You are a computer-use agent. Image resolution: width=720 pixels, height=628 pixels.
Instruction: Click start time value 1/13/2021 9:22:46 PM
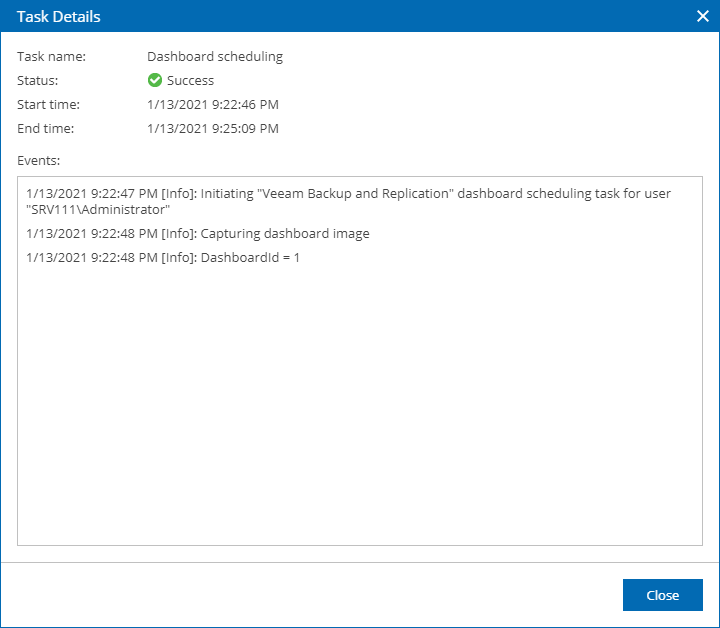coord(213,104)
